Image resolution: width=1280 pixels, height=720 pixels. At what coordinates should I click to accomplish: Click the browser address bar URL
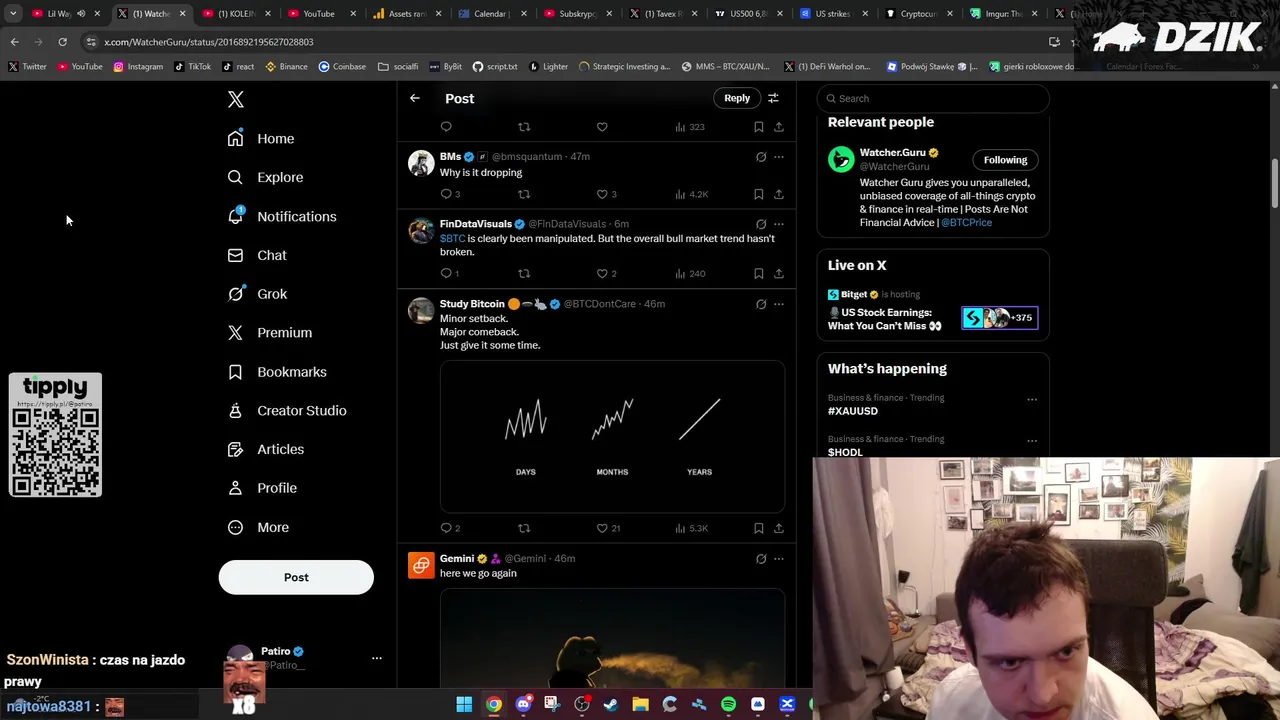click(x=209, y=42)
